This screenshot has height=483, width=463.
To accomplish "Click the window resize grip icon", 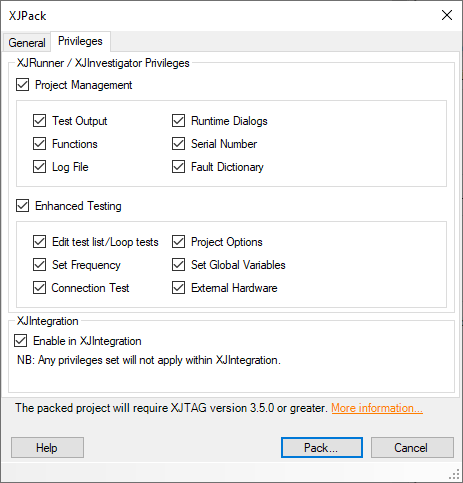I will point(455,475).
